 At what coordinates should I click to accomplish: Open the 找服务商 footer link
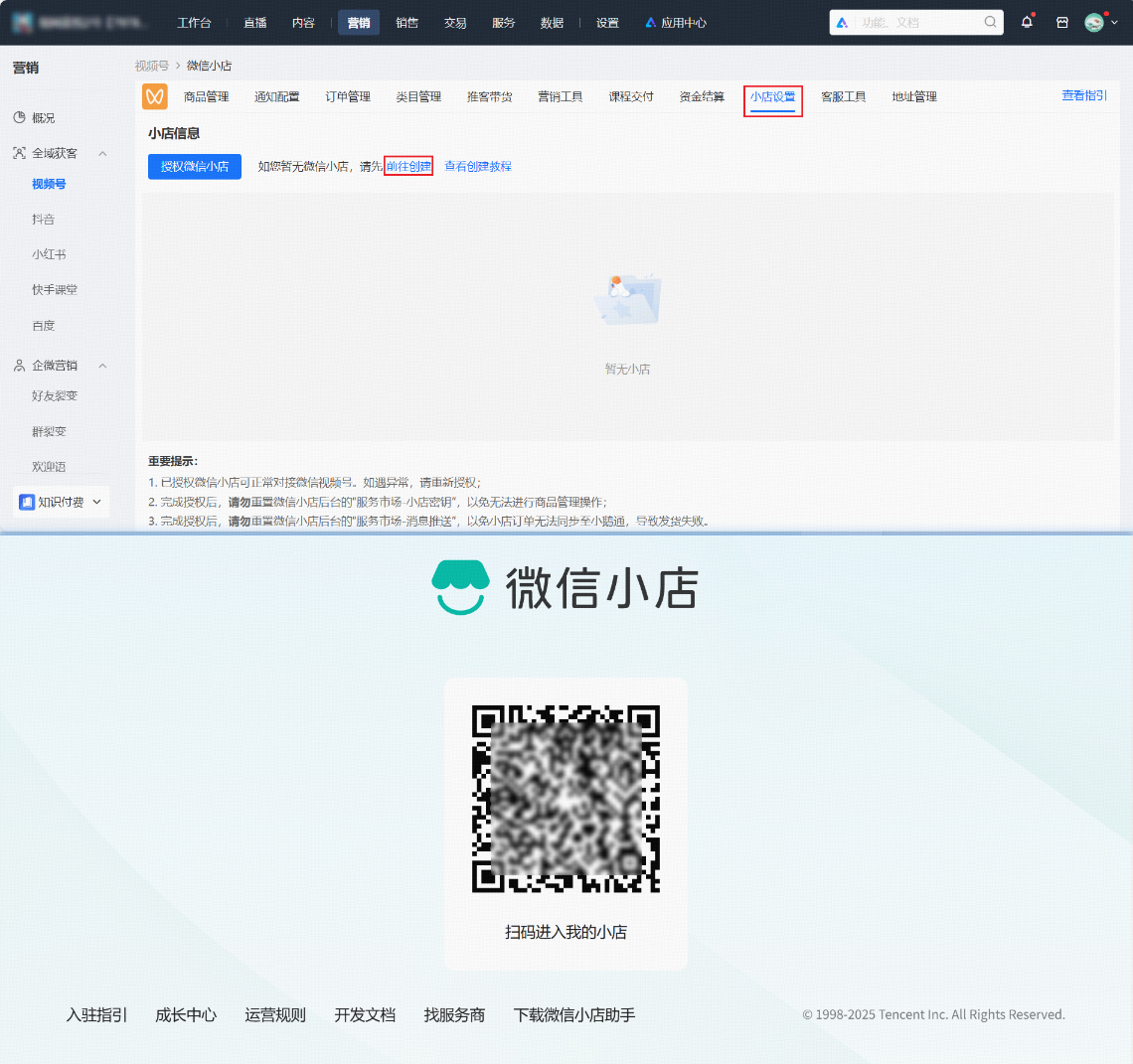click(x=454, y=1015)
